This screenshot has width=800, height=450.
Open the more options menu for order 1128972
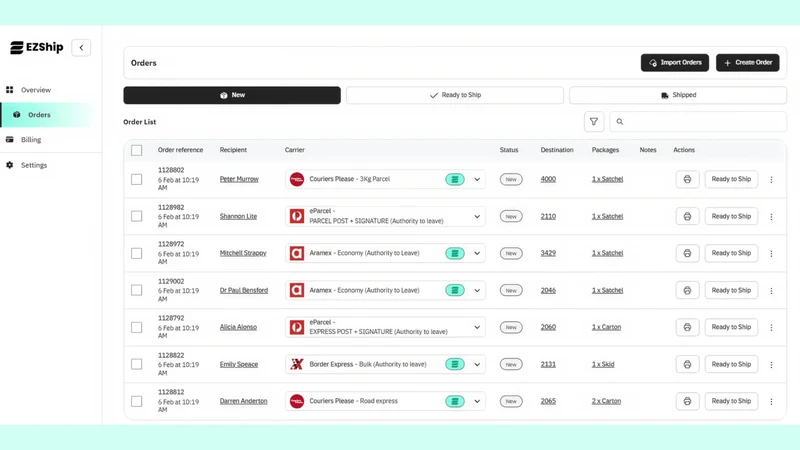(x=771, y=254)
